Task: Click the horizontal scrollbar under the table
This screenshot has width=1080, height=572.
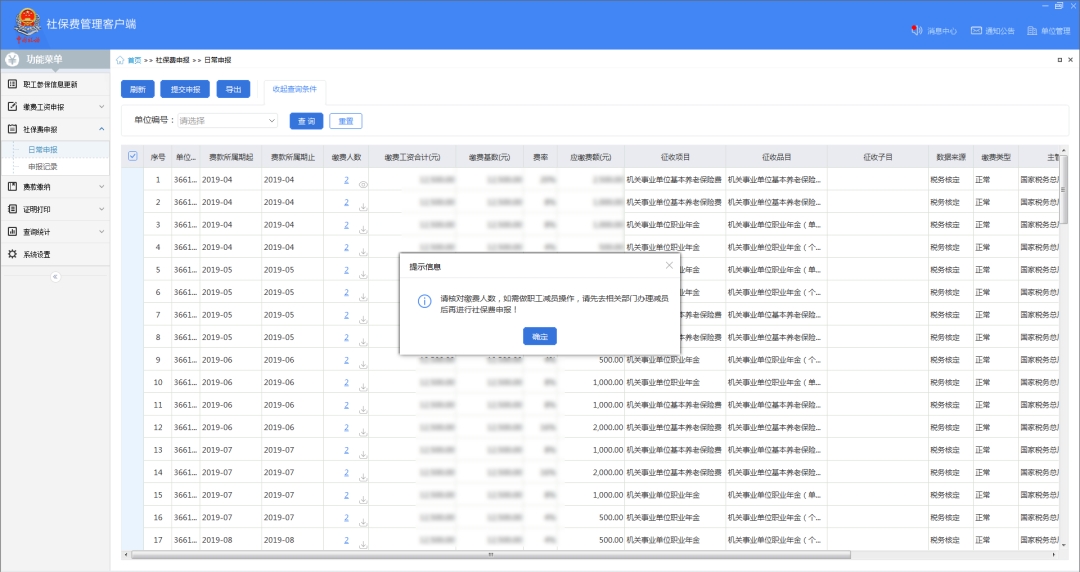Action: point(490,554)
